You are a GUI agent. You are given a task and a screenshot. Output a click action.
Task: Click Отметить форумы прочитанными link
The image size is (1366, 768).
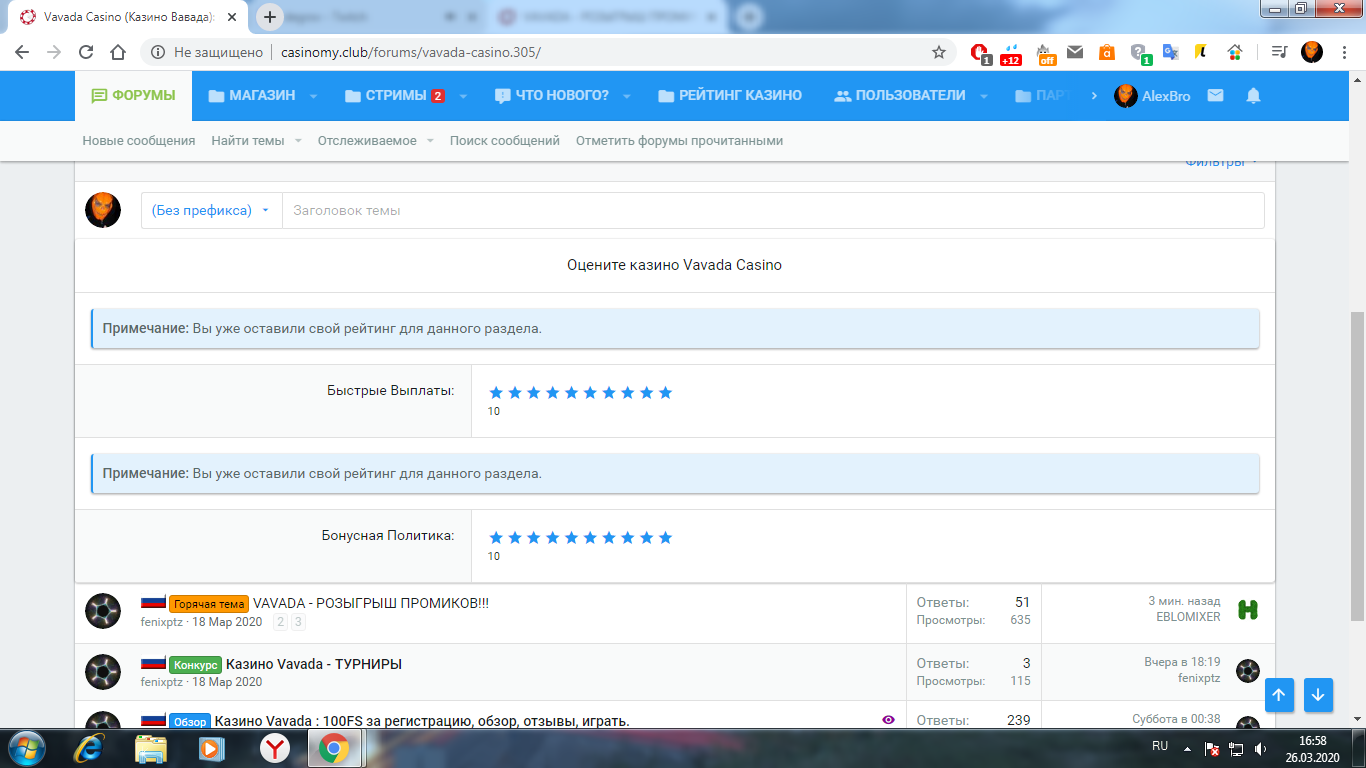pos(679,141)
